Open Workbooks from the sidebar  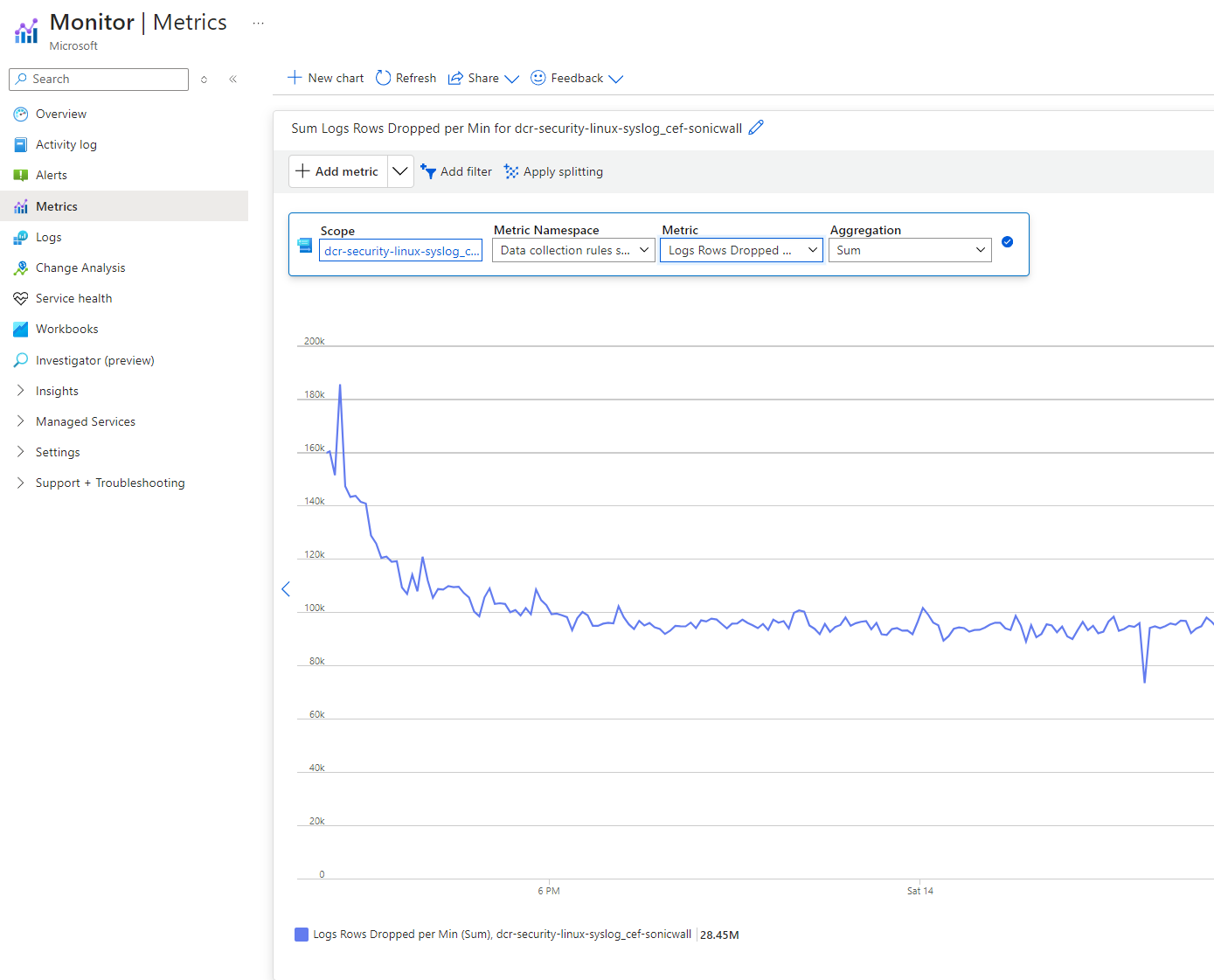[66, 329]
